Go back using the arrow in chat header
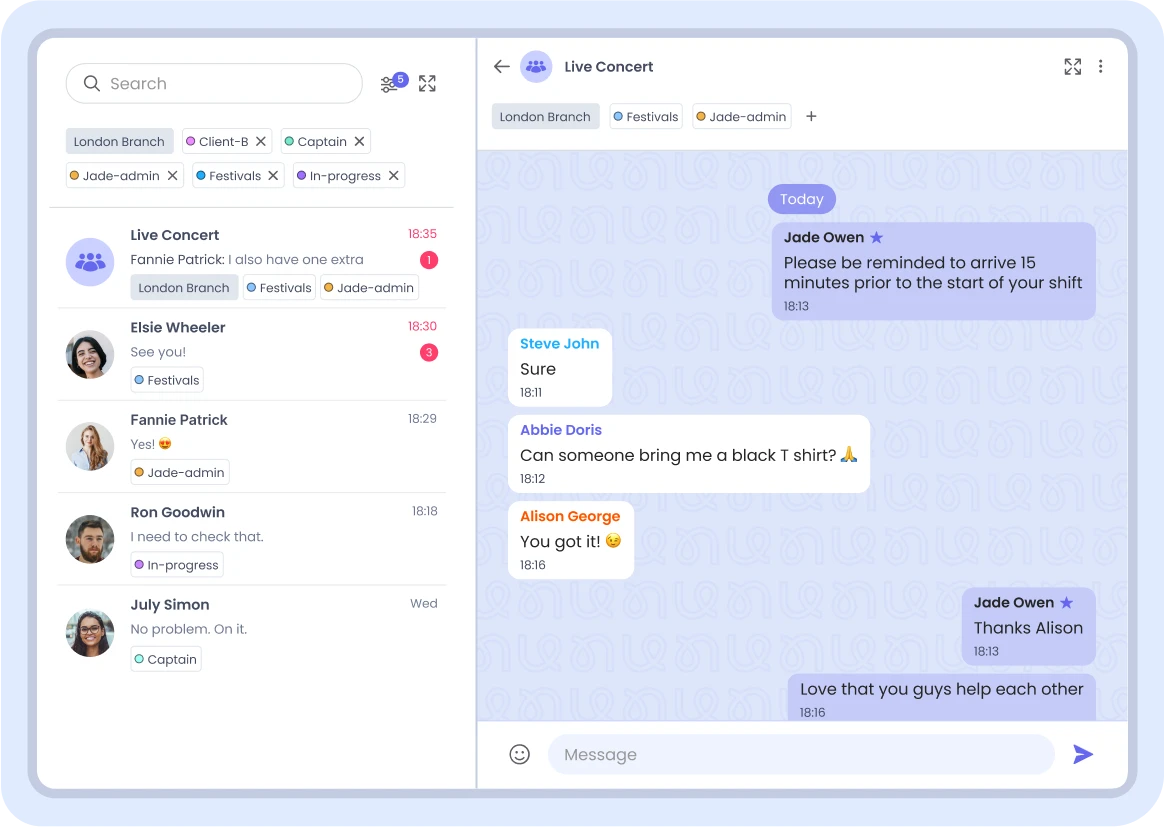 pyautogui.click(x=501, y=66)
